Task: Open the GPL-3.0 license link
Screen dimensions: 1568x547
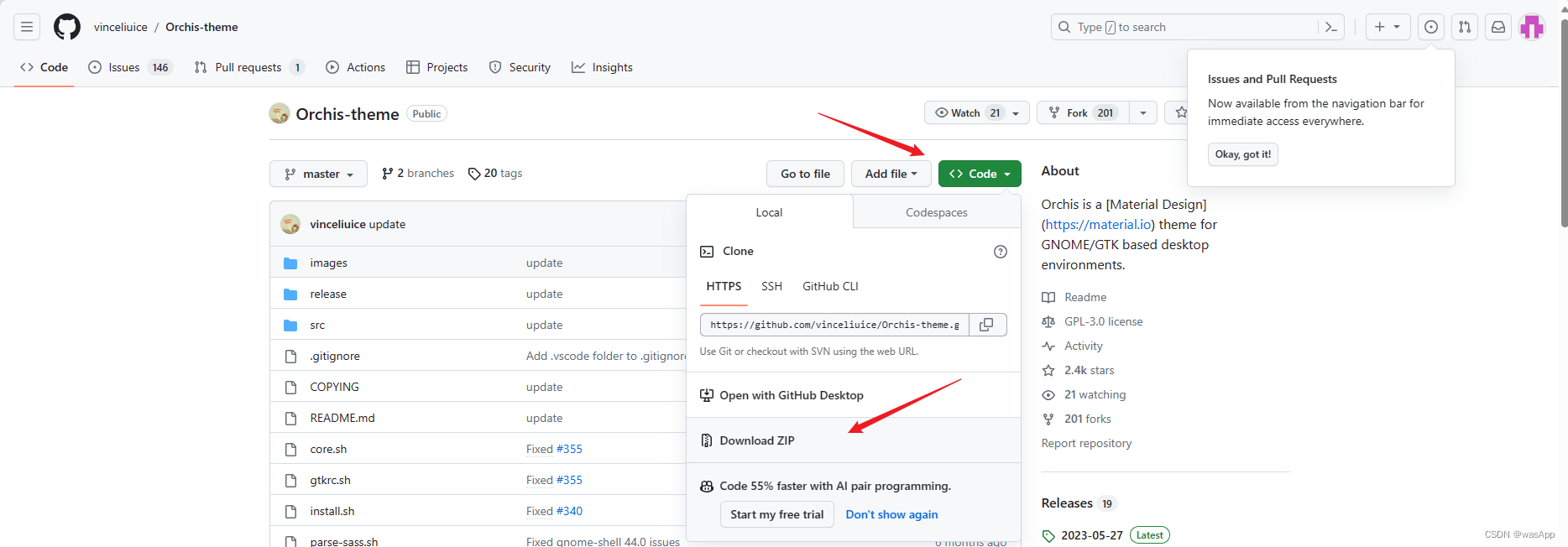Action: [1092, 321]
